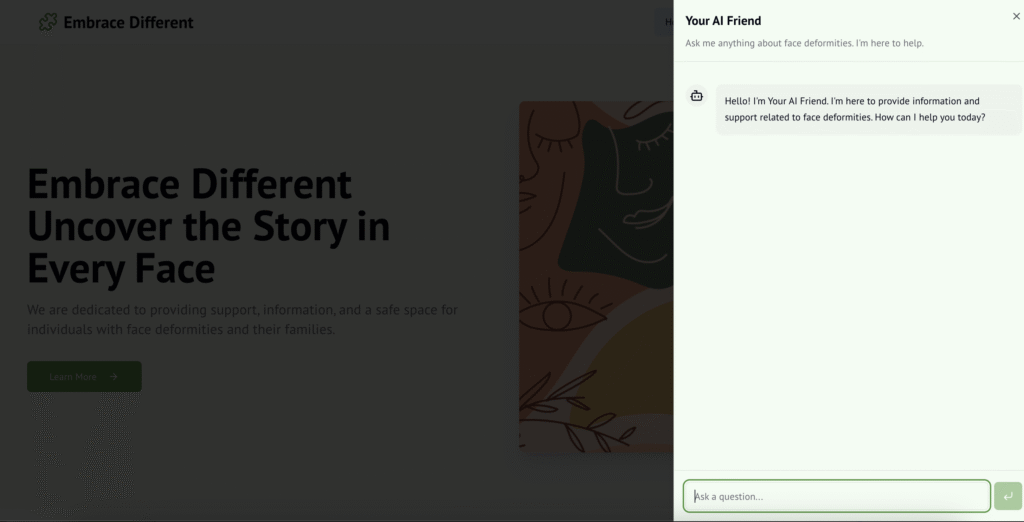The width and height of the screenshot is (1024, 522).
Task: Close the Your AI Friend chat panel
Action: pos(1016,16)
